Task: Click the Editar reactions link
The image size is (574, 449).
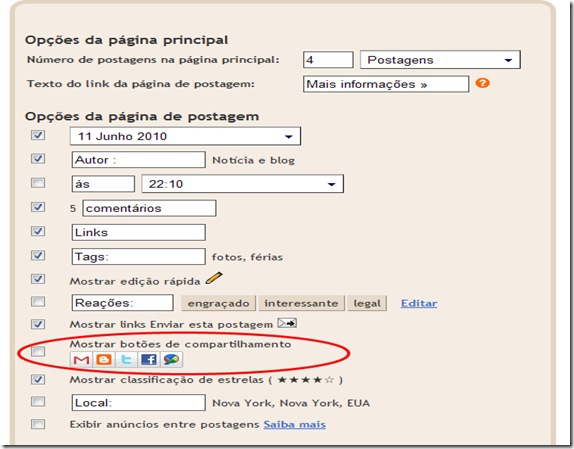Action: 419,303
